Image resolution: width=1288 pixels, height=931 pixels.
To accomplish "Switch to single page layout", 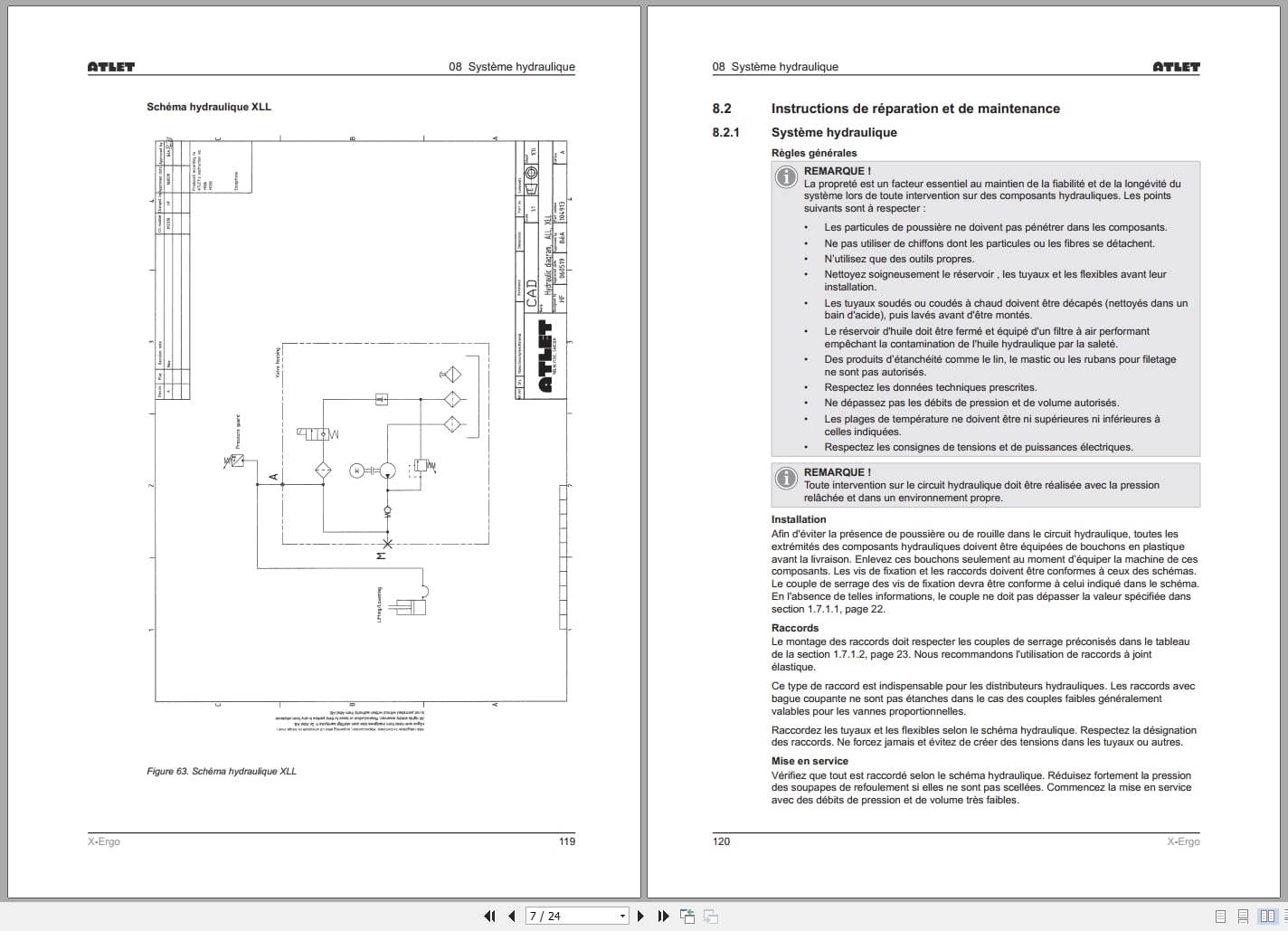I will click(1220, 916).
